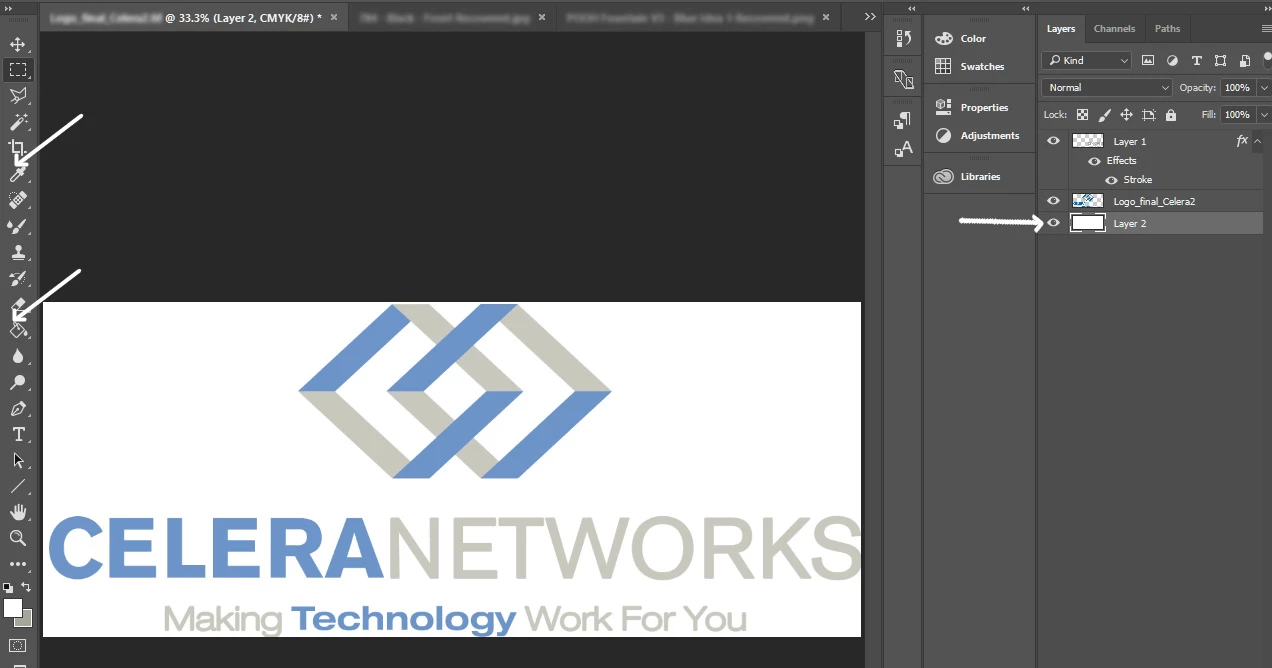
Task: Select the Pen tool
Action: coord(18,408)
